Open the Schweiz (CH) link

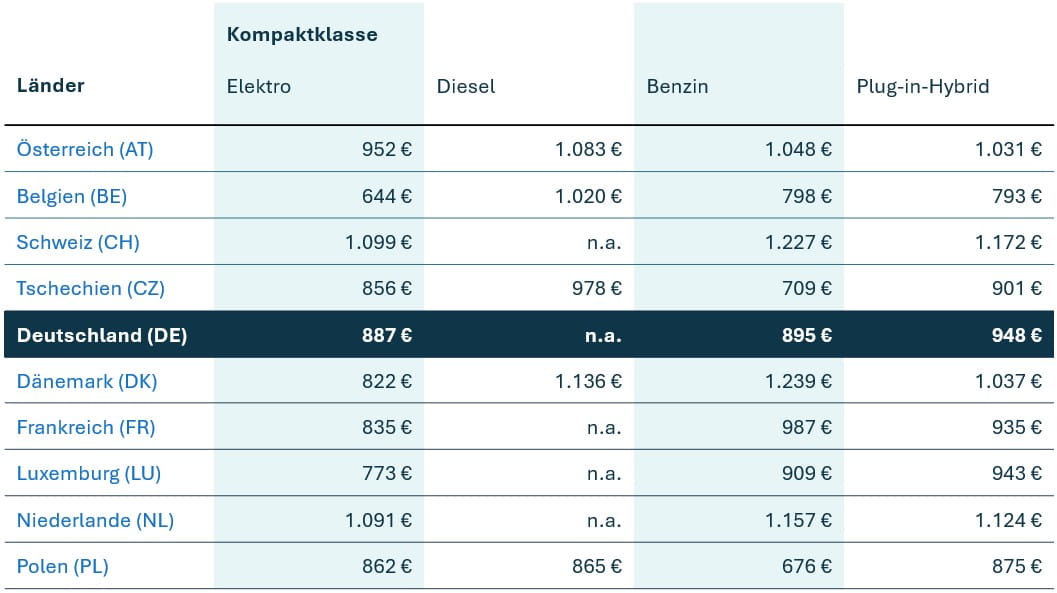(x=78, y=242)
